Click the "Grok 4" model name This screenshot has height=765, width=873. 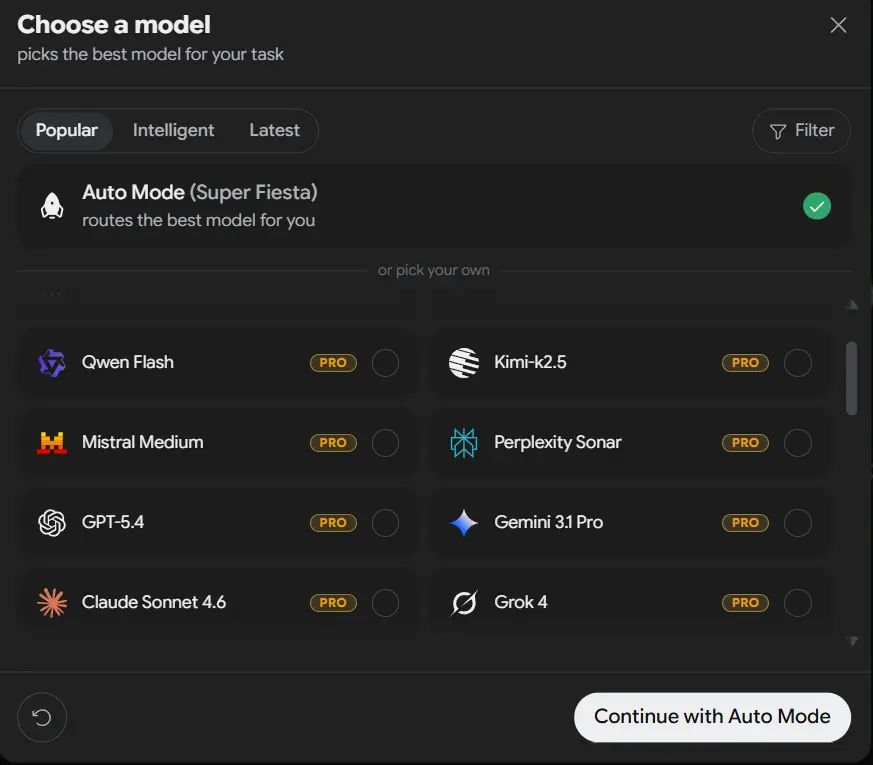pyautogui.click(x=521, y=602)
